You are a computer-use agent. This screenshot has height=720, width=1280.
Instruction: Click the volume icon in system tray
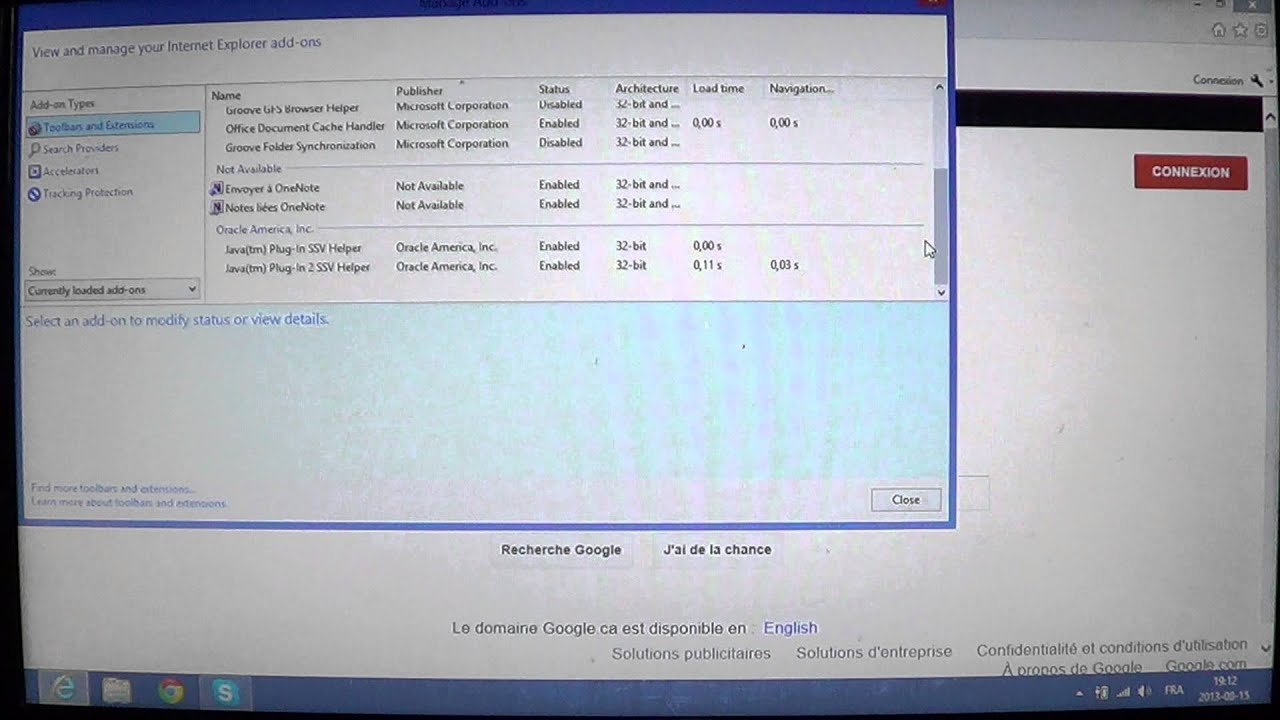pos(1144,692)
